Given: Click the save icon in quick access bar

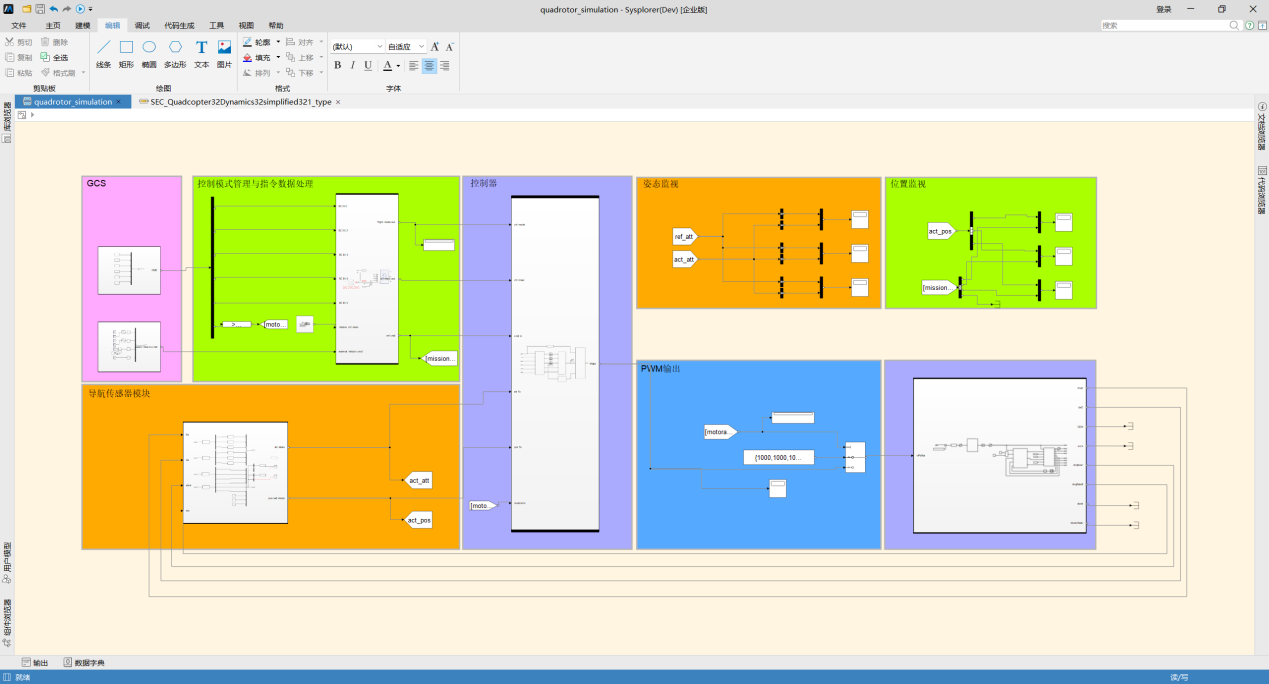Looking at the screenshot, I should click(40, 9).
